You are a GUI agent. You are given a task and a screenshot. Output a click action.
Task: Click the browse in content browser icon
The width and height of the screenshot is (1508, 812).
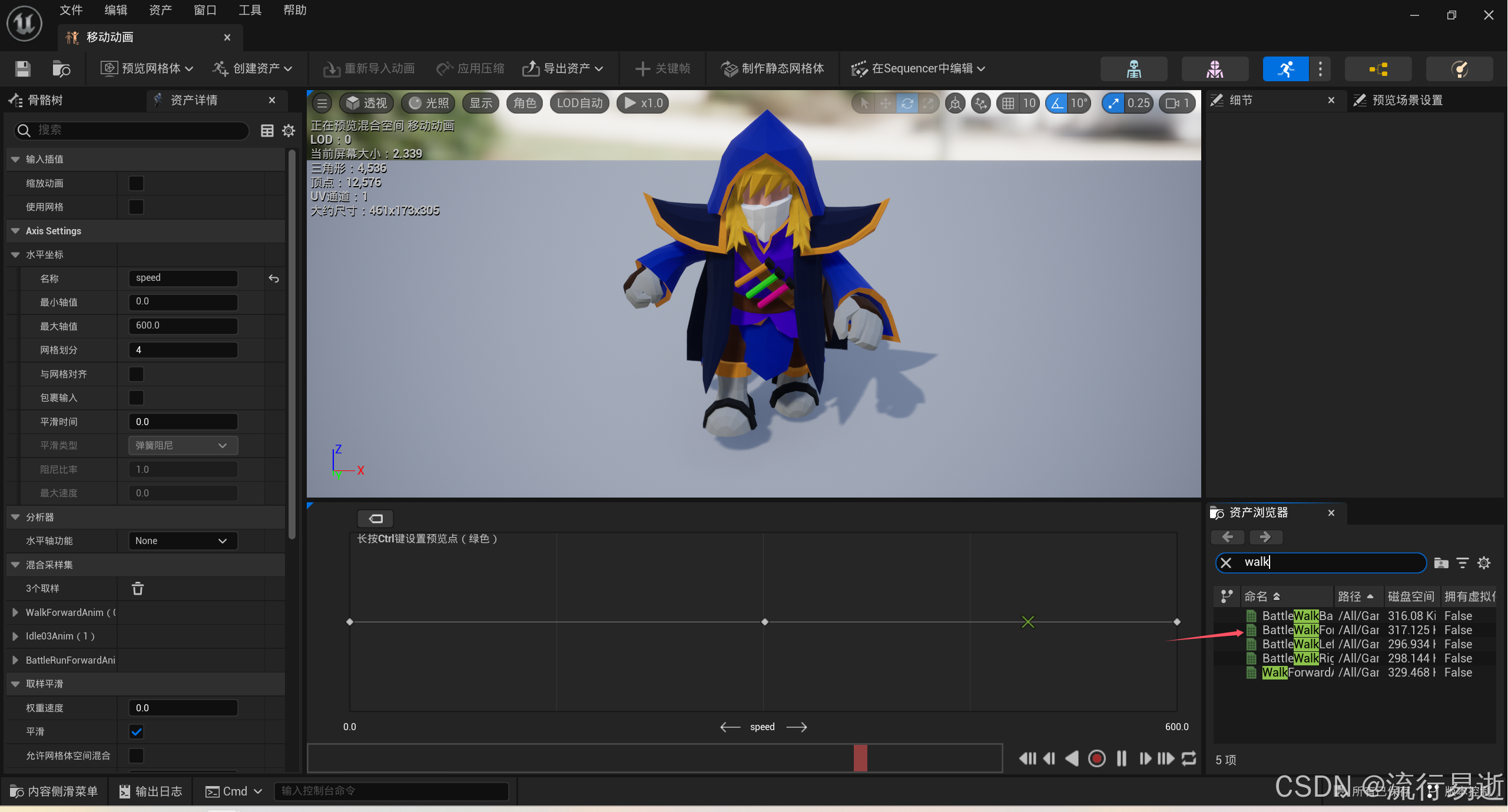coord(61,69)
